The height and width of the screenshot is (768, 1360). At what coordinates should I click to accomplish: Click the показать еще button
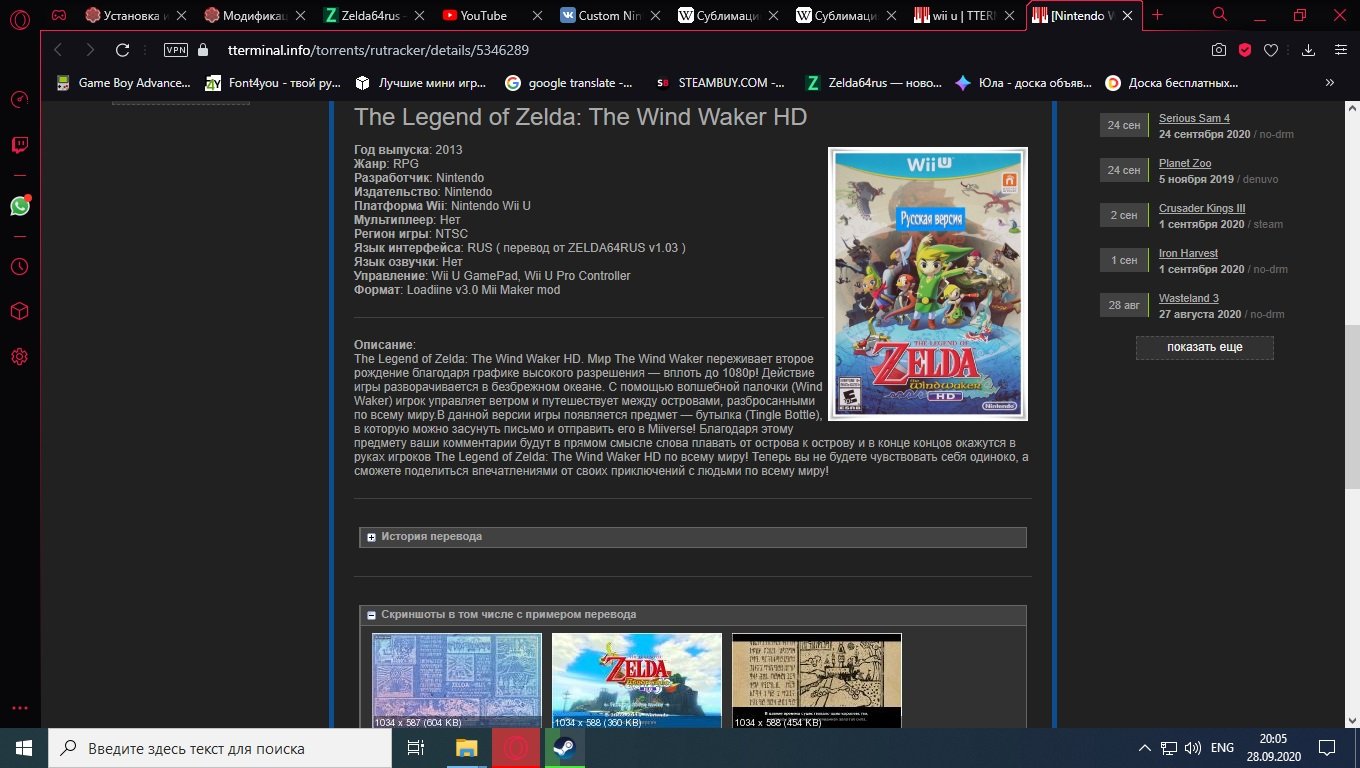[1205, 347]
